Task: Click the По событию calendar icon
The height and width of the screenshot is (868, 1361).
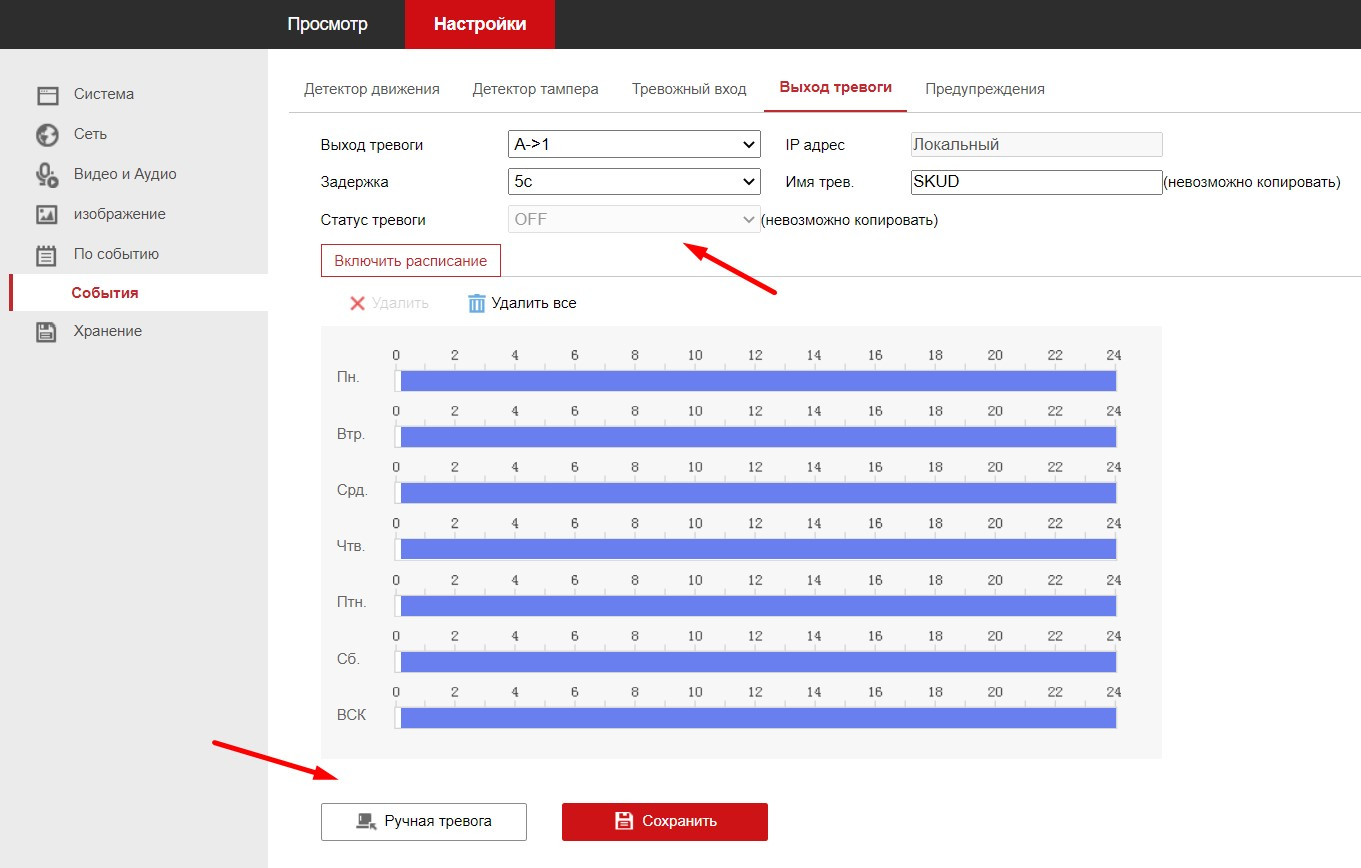Action: coord(47,255)
